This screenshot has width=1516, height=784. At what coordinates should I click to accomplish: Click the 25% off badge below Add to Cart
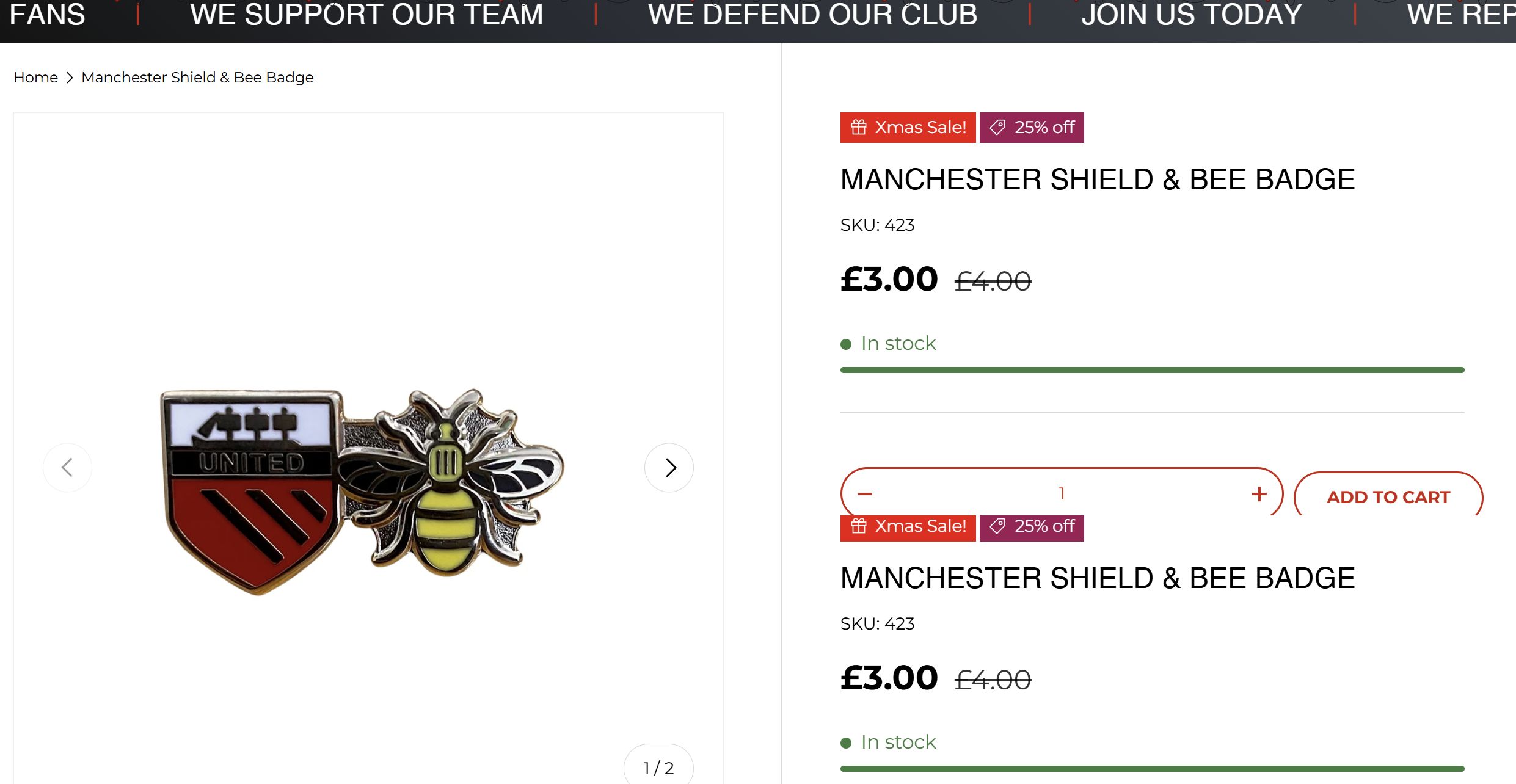click(1032, 526)
